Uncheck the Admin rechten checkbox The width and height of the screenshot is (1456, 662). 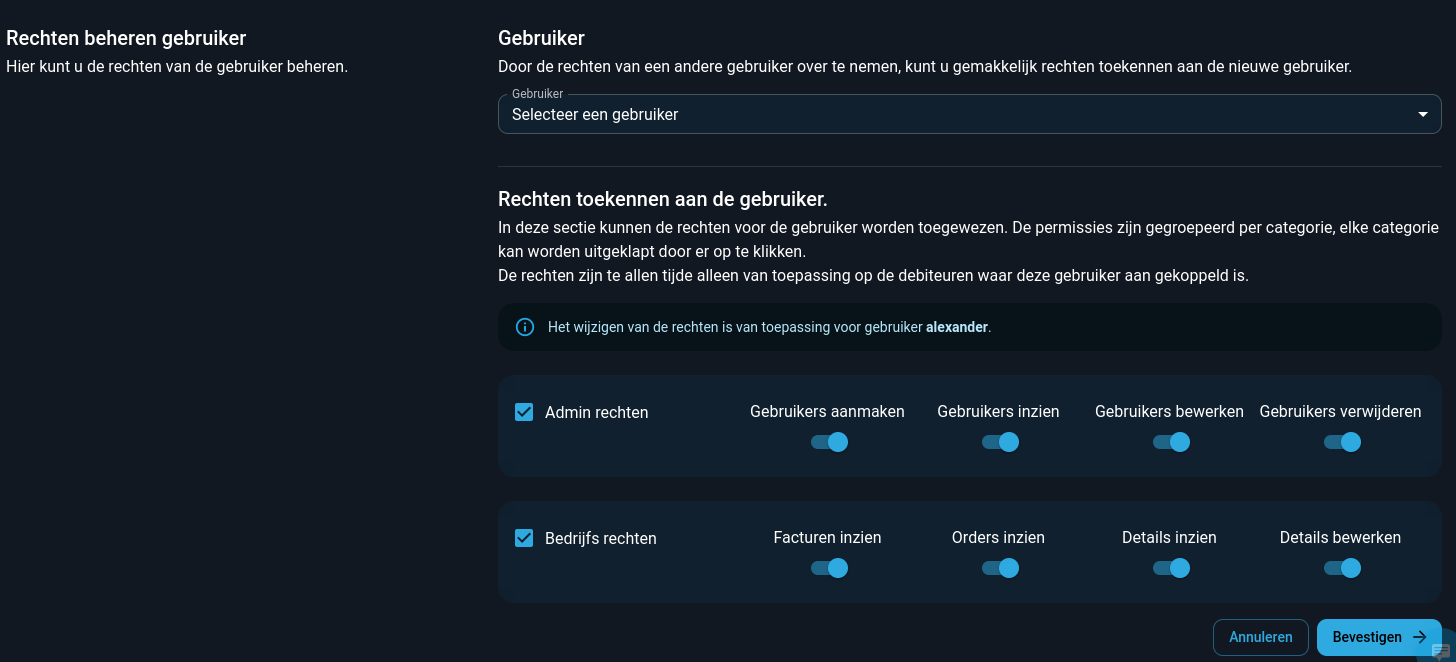524,412
